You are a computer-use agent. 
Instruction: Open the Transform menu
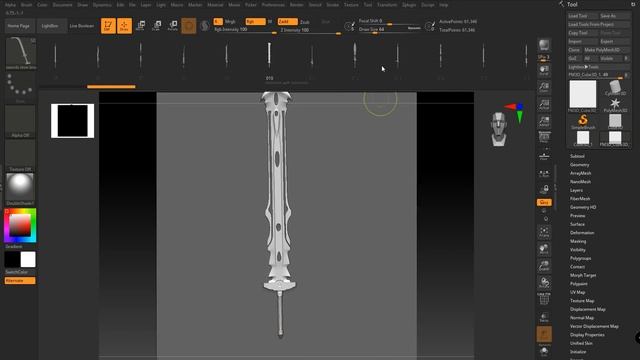pos(387,5)
